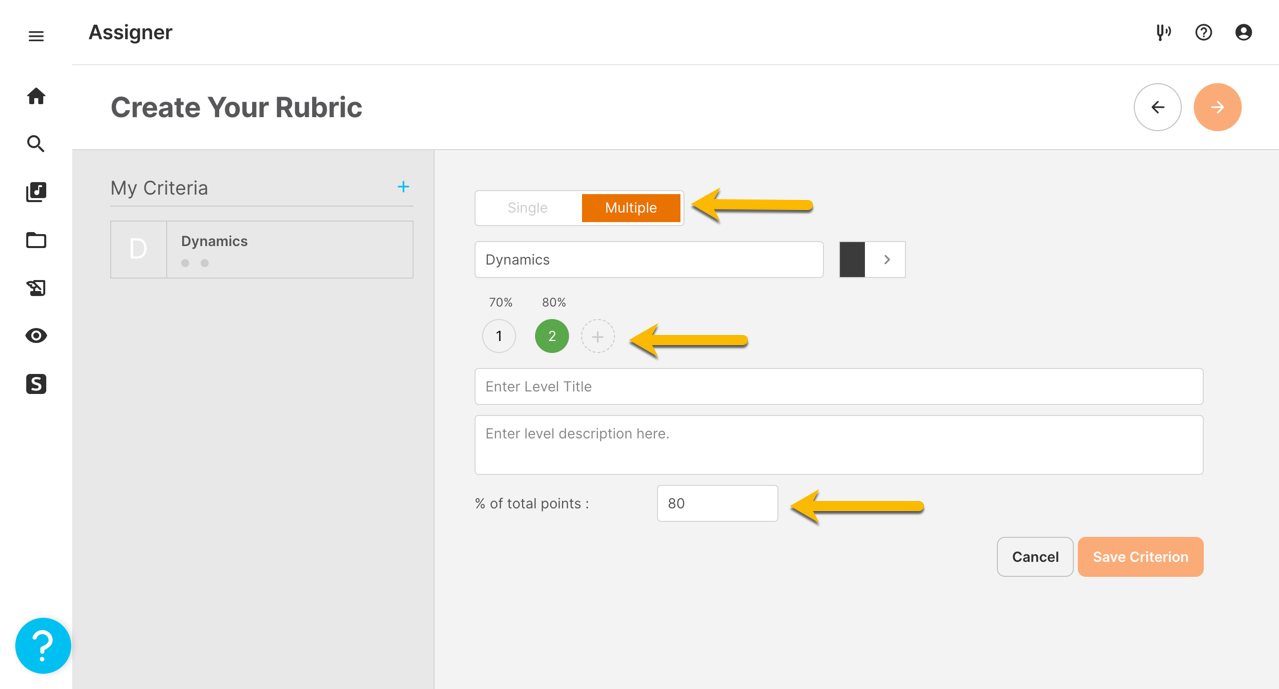Open the user account menu
Viewport: 1279px width, 689px height.
[x=1244, y=32]
